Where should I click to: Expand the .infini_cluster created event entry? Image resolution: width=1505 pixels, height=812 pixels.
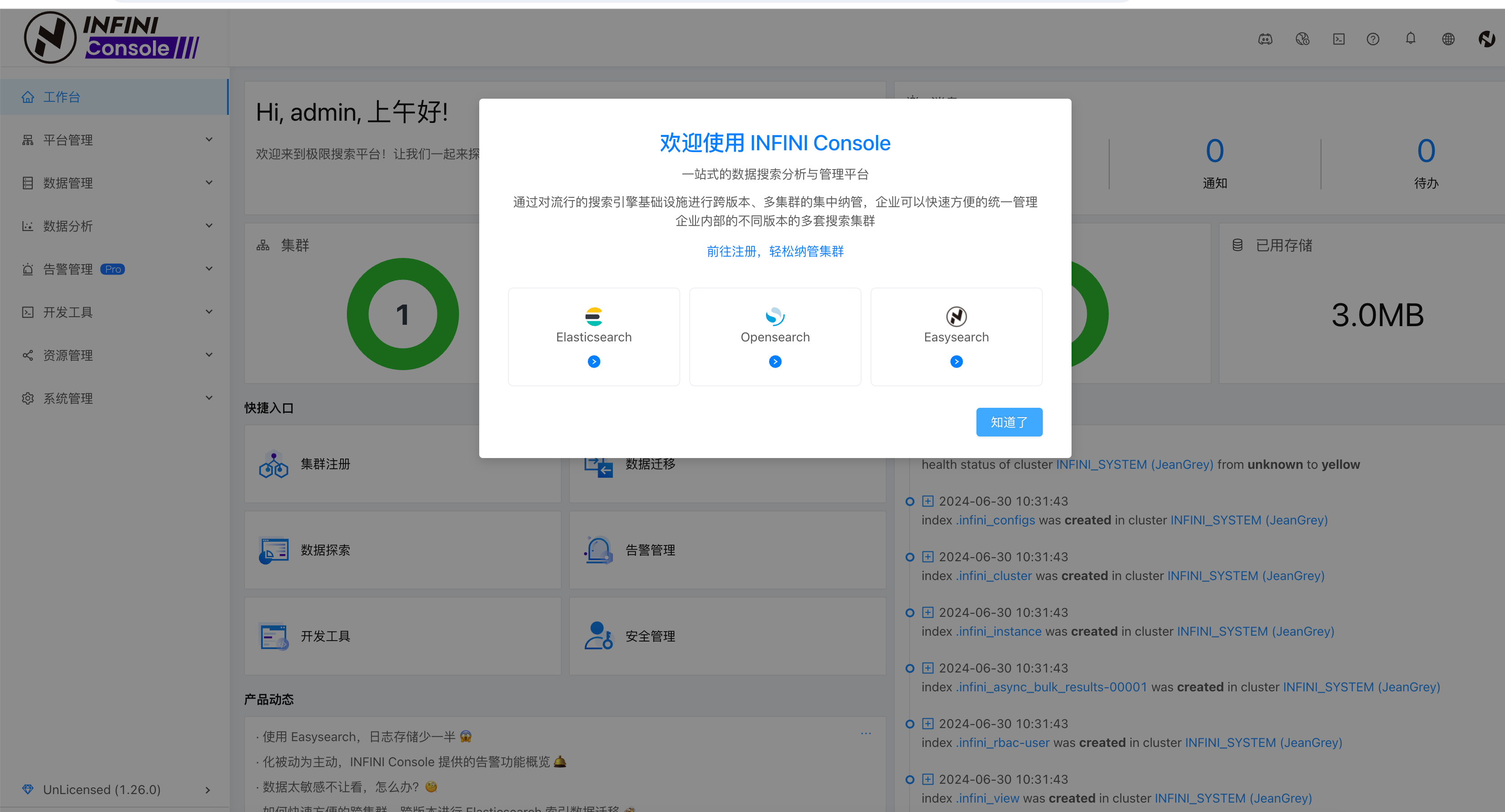[928, 557]
